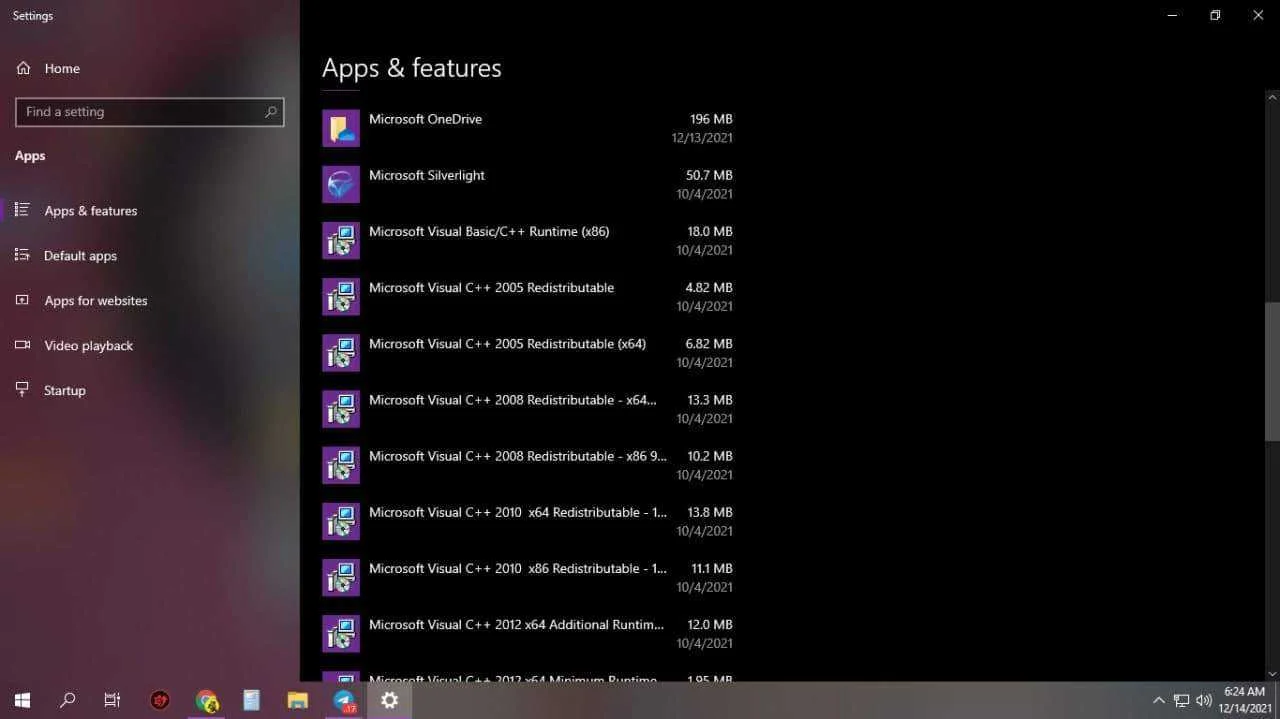Select Visual C++ 2012 x64 Additional Runtime name
The image size is (1280, 719).
[x=516, y=623]
